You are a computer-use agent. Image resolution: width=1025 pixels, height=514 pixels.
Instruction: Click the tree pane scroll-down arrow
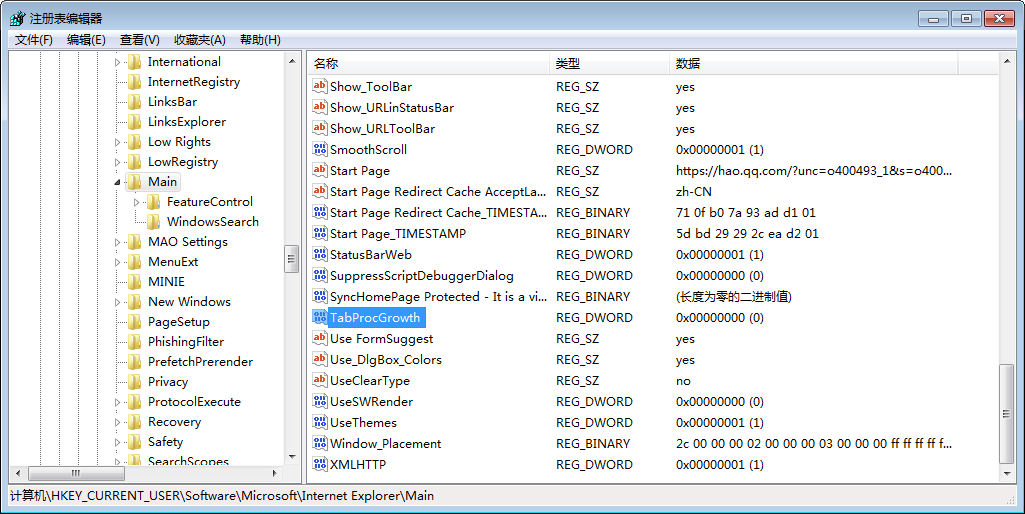(x=292, y=457)
